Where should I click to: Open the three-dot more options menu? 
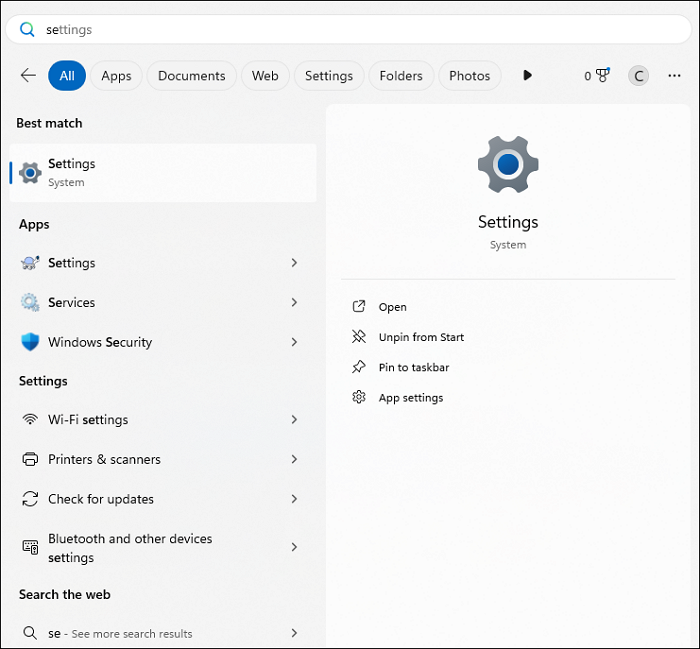pos(674,76)
